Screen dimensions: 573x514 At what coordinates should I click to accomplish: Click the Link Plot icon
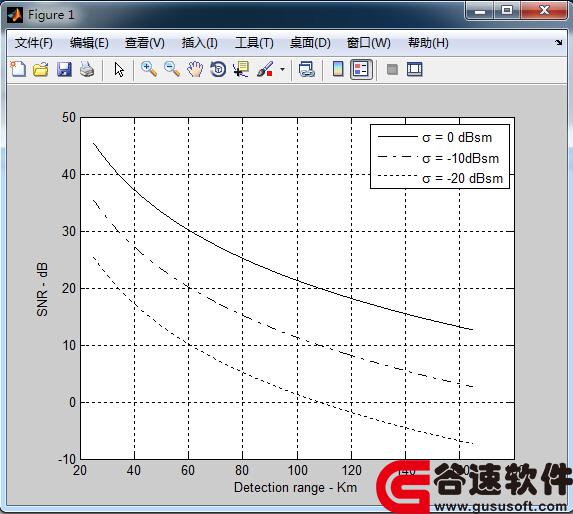[x=307, y=69]
